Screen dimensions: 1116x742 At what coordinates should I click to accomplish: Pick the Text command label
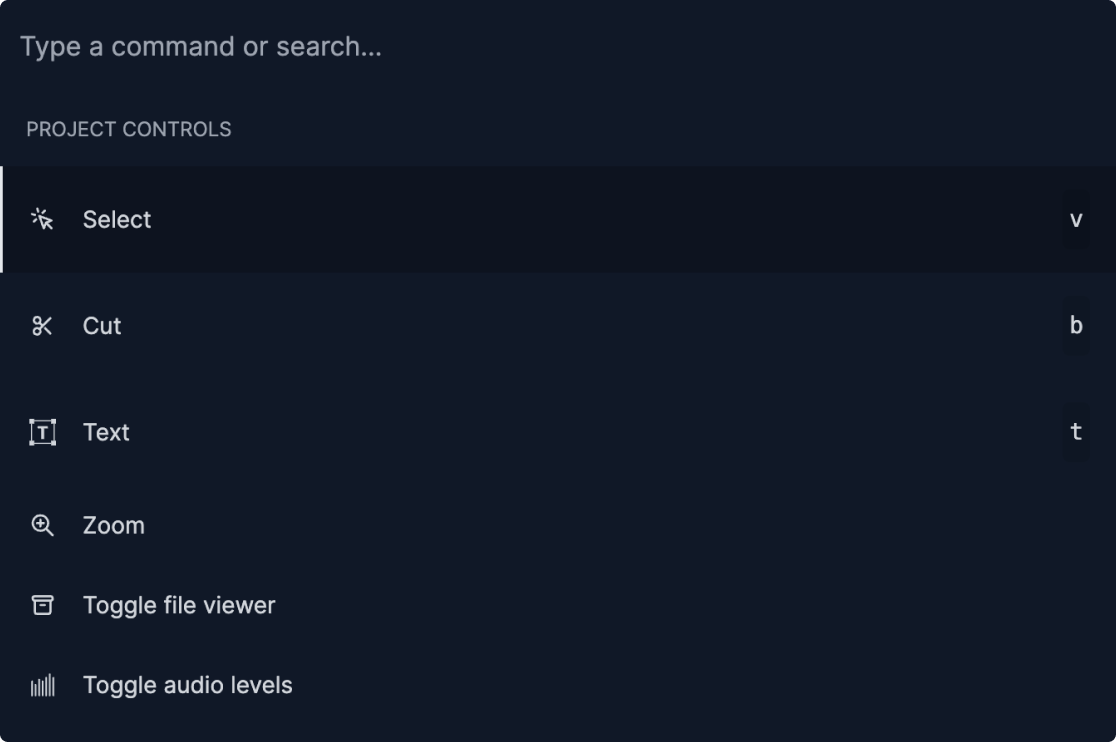tap(106, 432)
